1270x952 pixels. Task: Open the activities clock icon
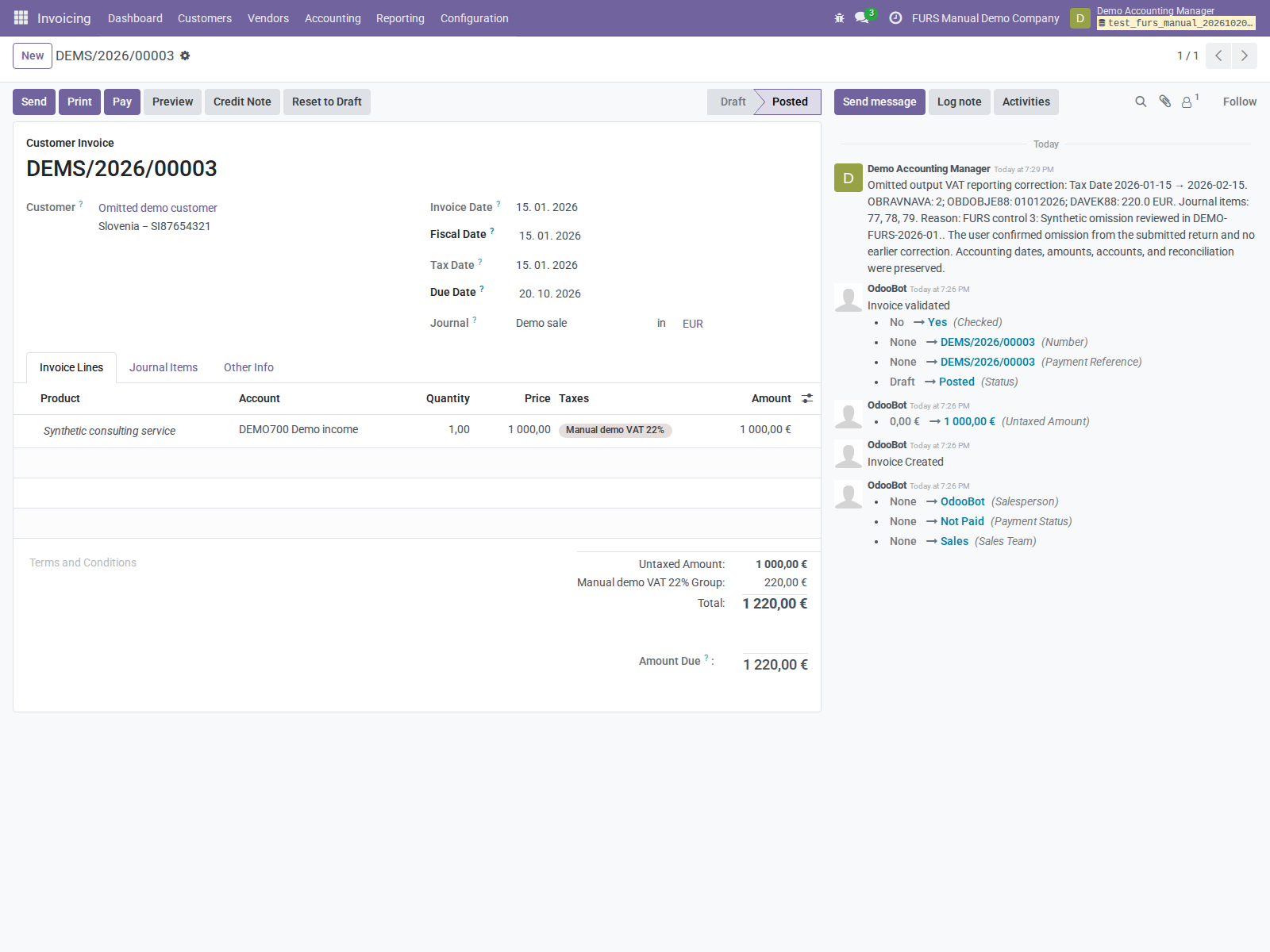click(x=895, y=17)
